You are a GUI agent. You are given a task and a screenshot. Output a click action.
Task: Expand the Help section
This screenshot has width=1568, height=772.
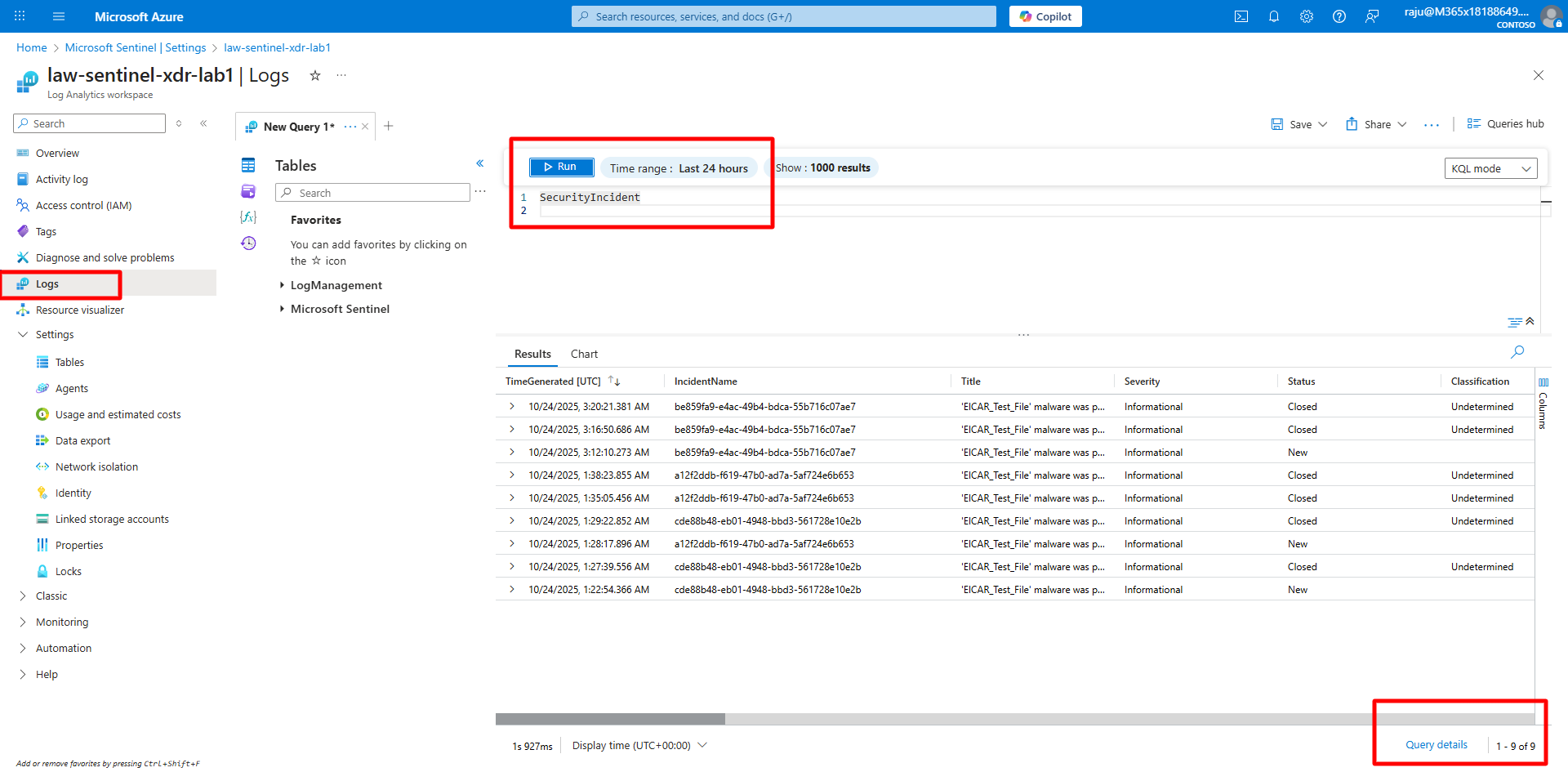(x=23, y=675)
